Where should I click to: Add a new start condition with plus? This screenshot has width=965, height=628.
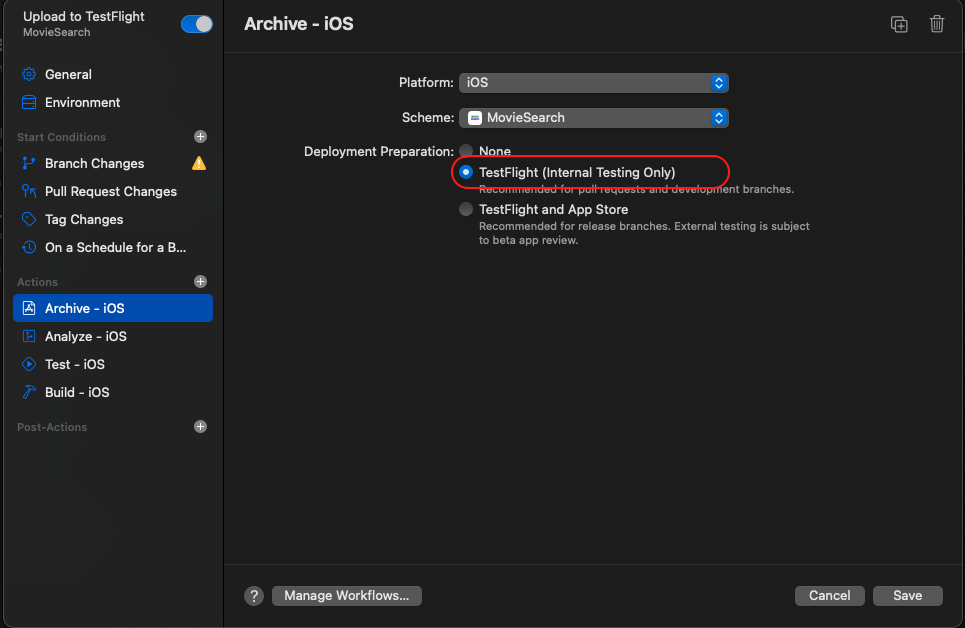point(200,137)
